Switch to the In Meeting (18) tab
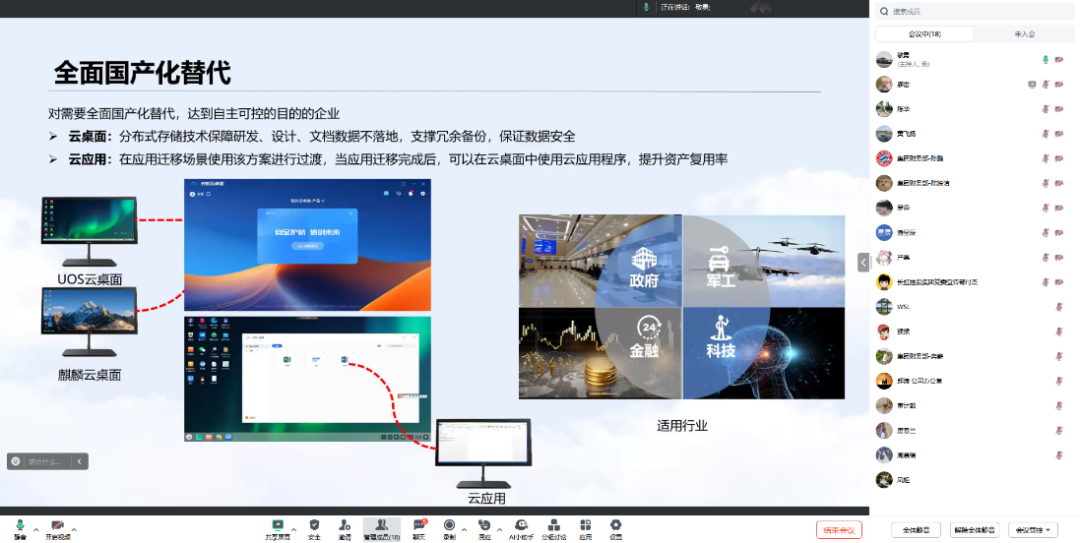 (924, 34)
